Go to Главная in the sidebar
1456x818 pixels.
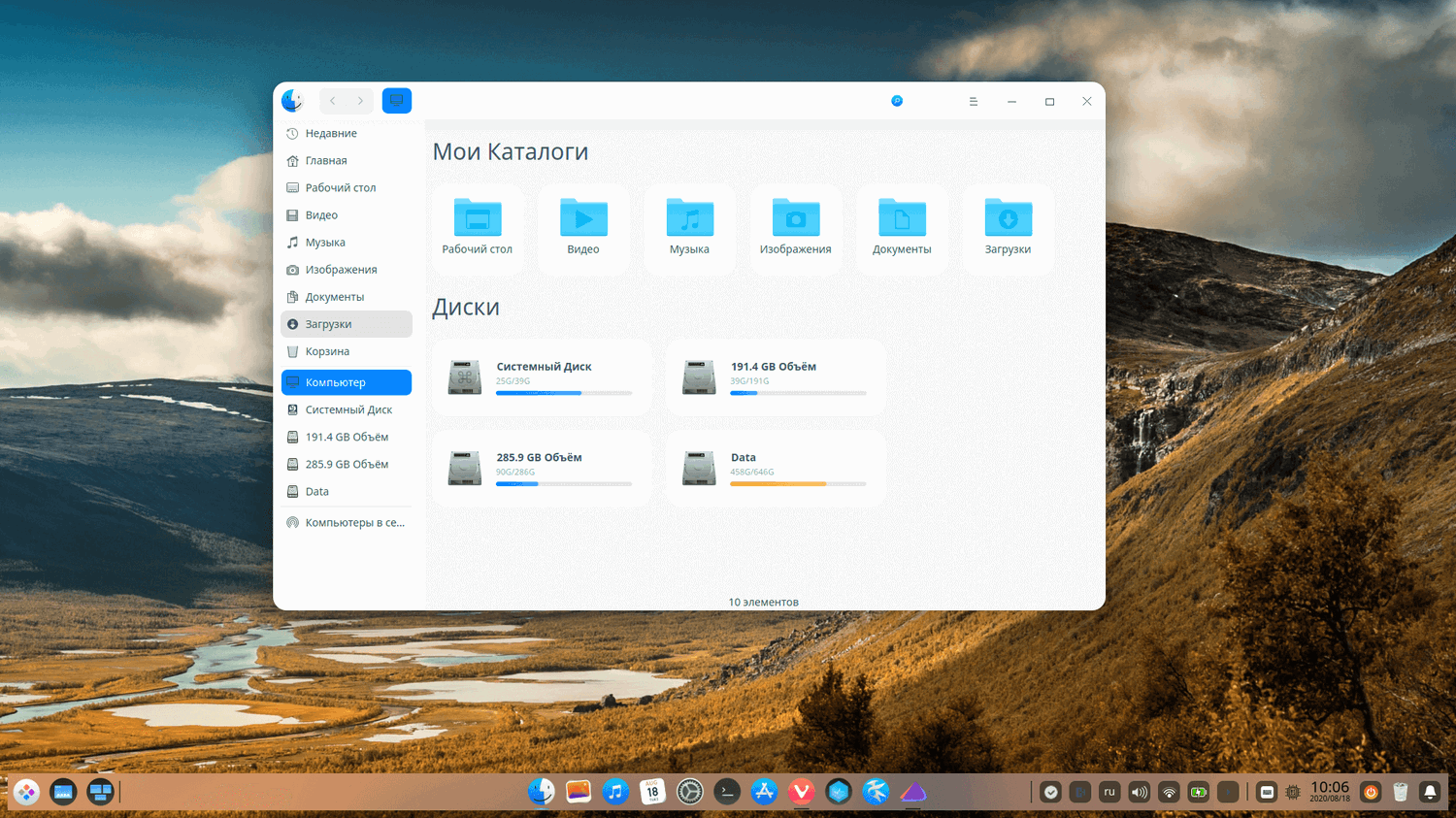pos(347,161)
